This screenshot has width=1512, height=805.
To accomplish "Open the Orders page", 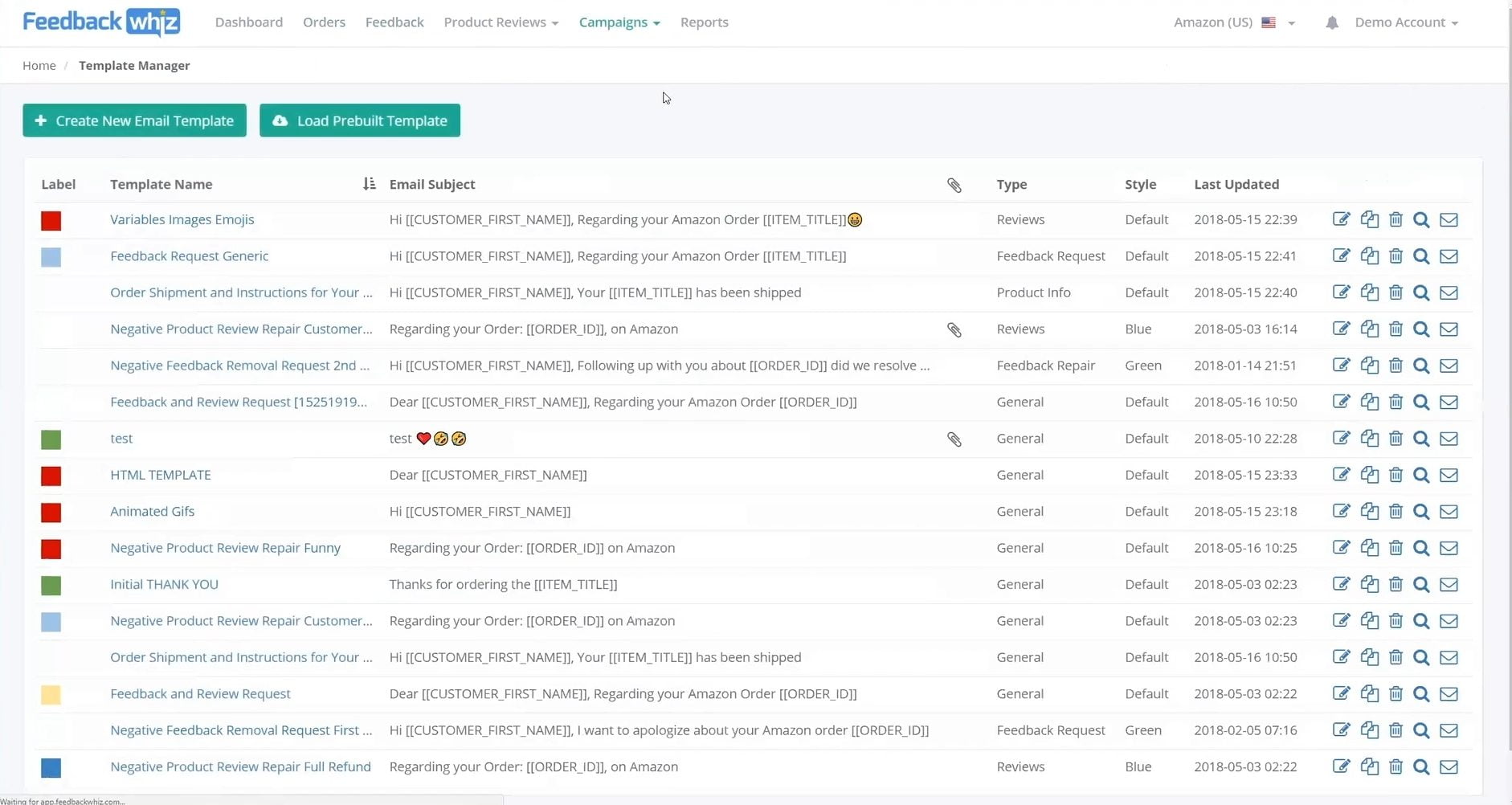I will point(324,22).
